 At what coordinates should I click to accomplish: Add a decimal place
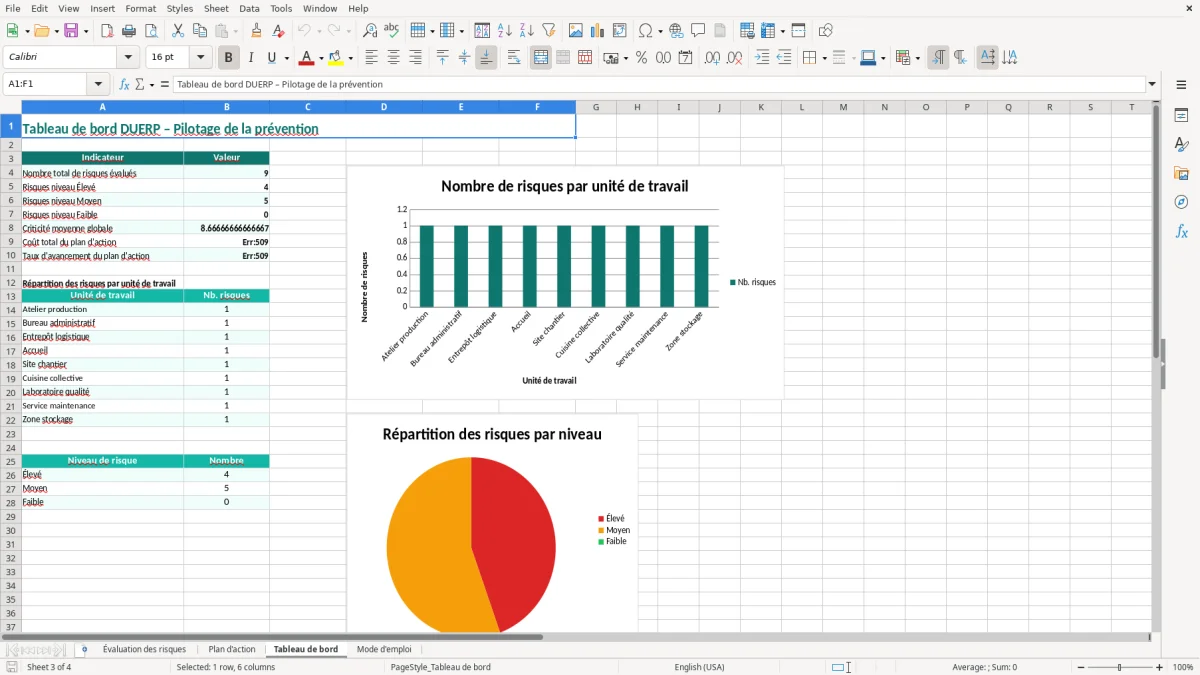tap(712, 58)
